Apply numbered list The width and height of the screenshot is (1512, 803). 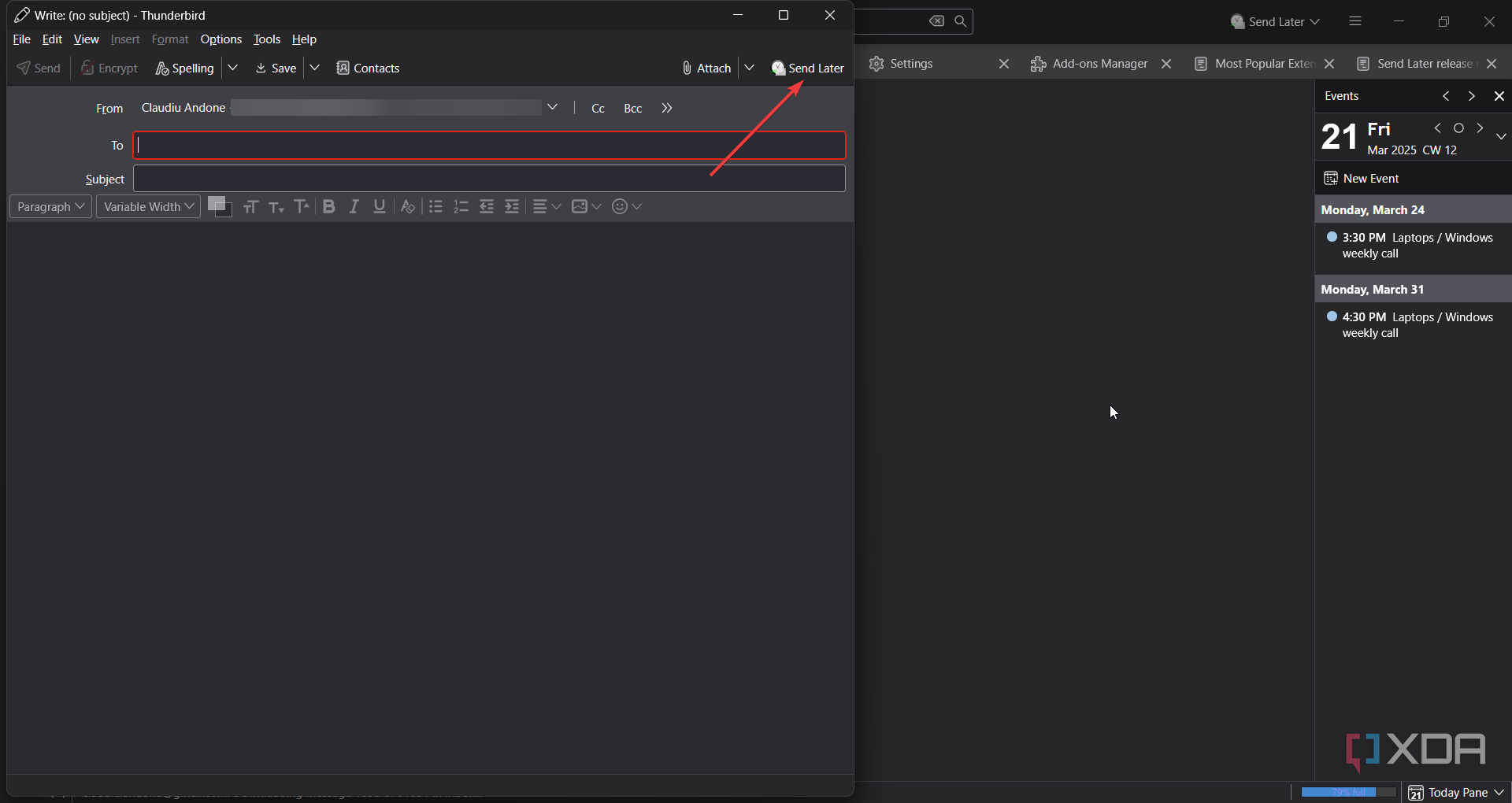point(461,206)
